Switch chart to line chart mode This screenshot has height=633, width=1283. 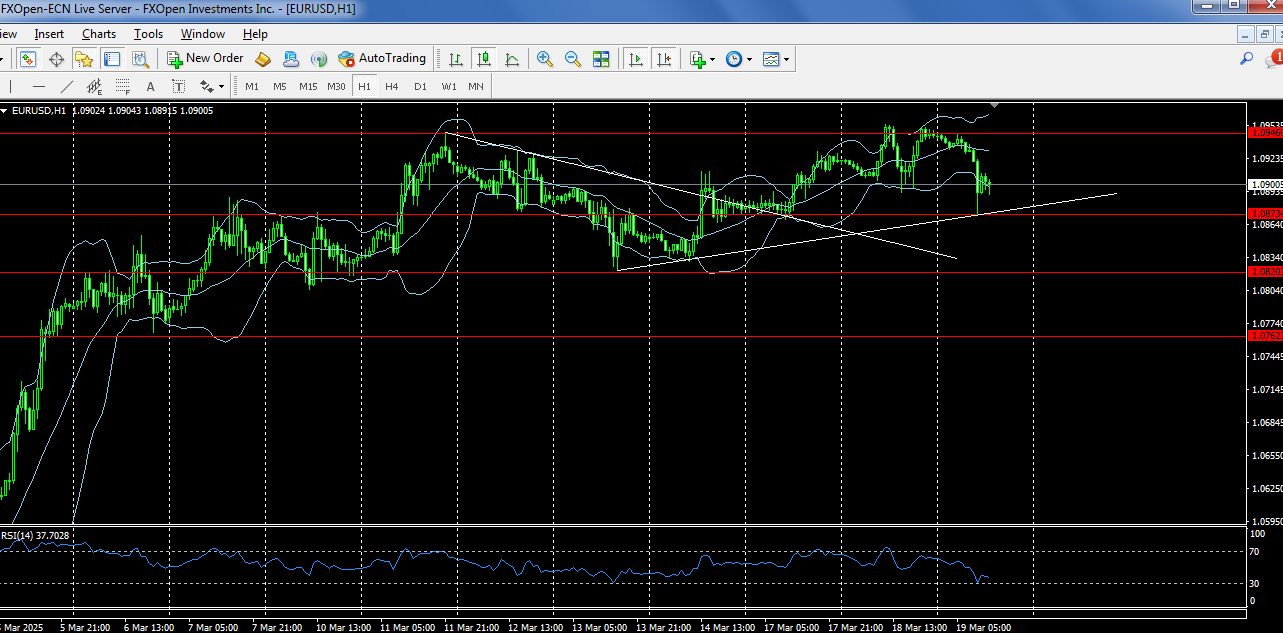512,59
